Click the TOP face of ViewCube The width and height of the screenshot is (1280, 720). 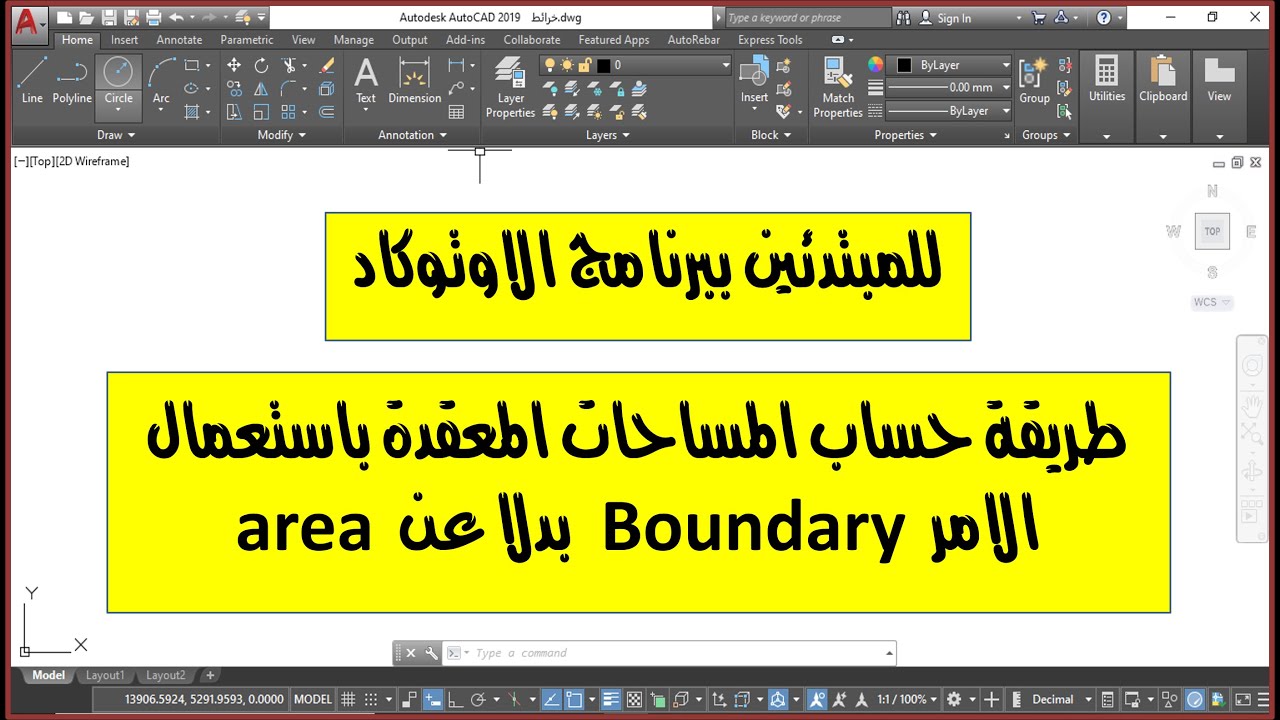[x=1212, y=231]
